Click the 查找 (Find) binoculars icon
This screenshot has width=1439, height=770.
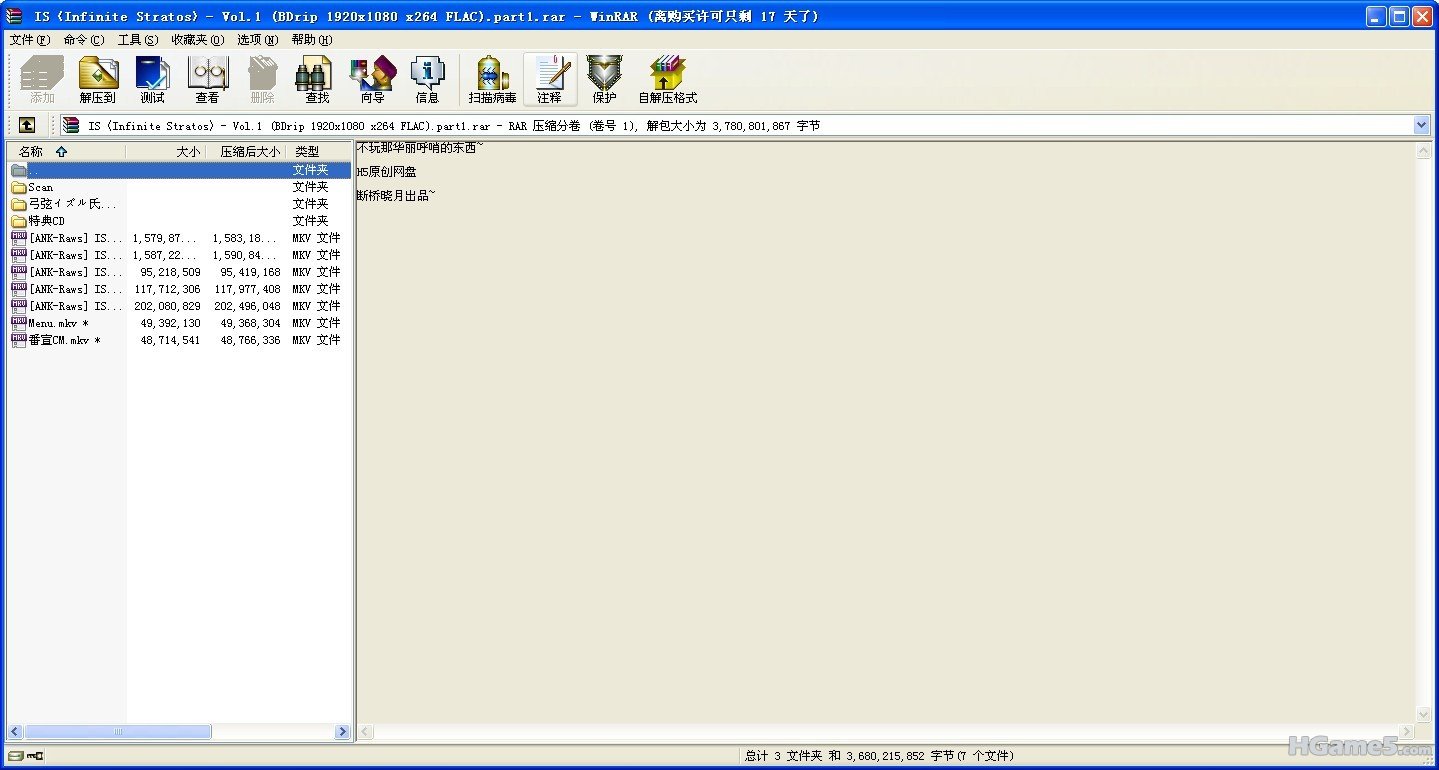pyautogui.click(x=317, y=79)
